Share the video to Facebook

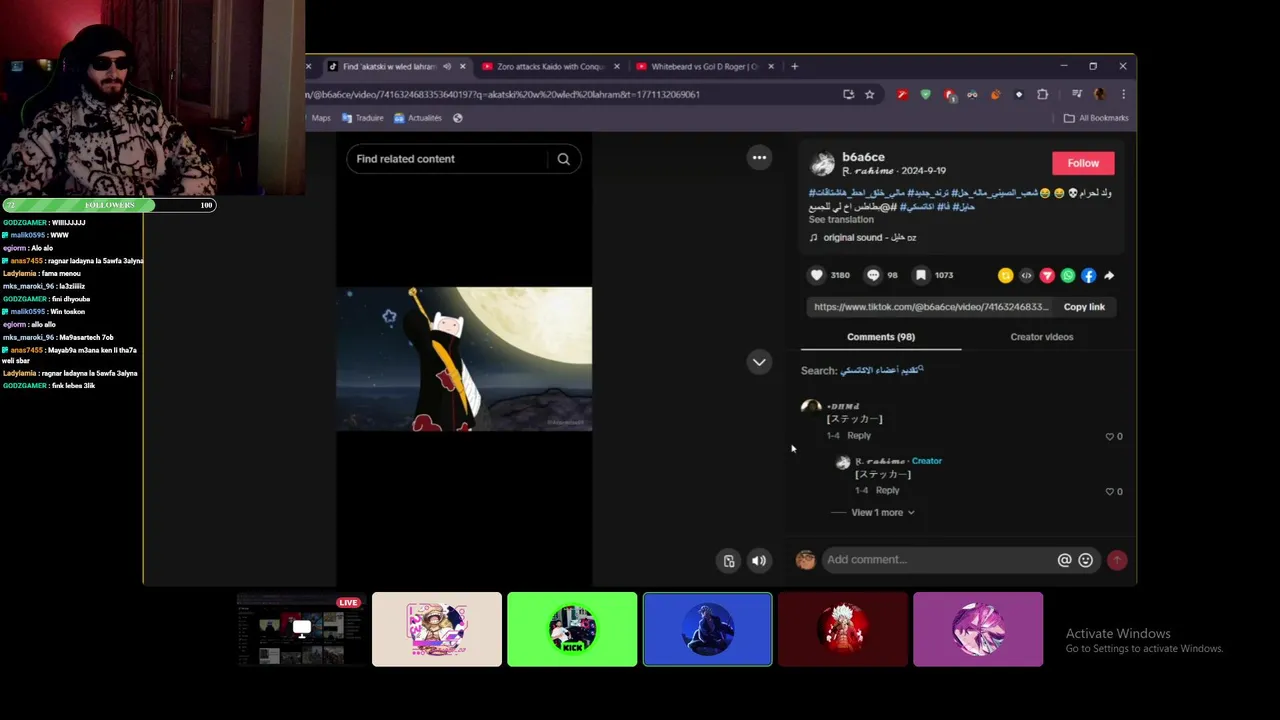(x=1088, y=275)
